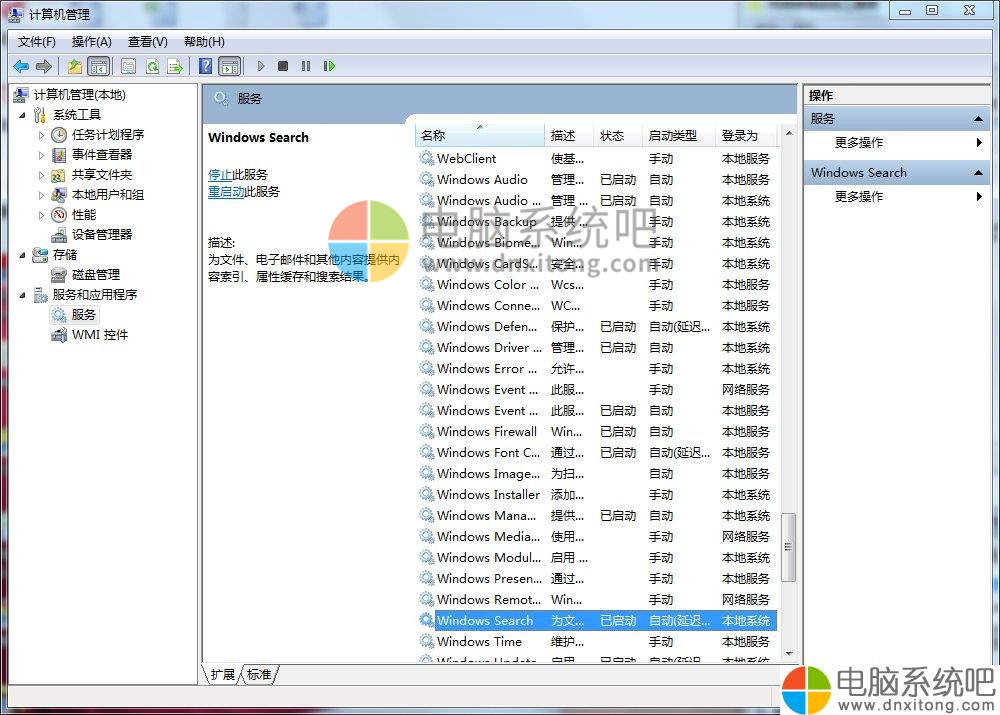Open Help with the question mark icon
Image resolution: width=1000 pixels, height=715 pixels.
click(205, 66)
